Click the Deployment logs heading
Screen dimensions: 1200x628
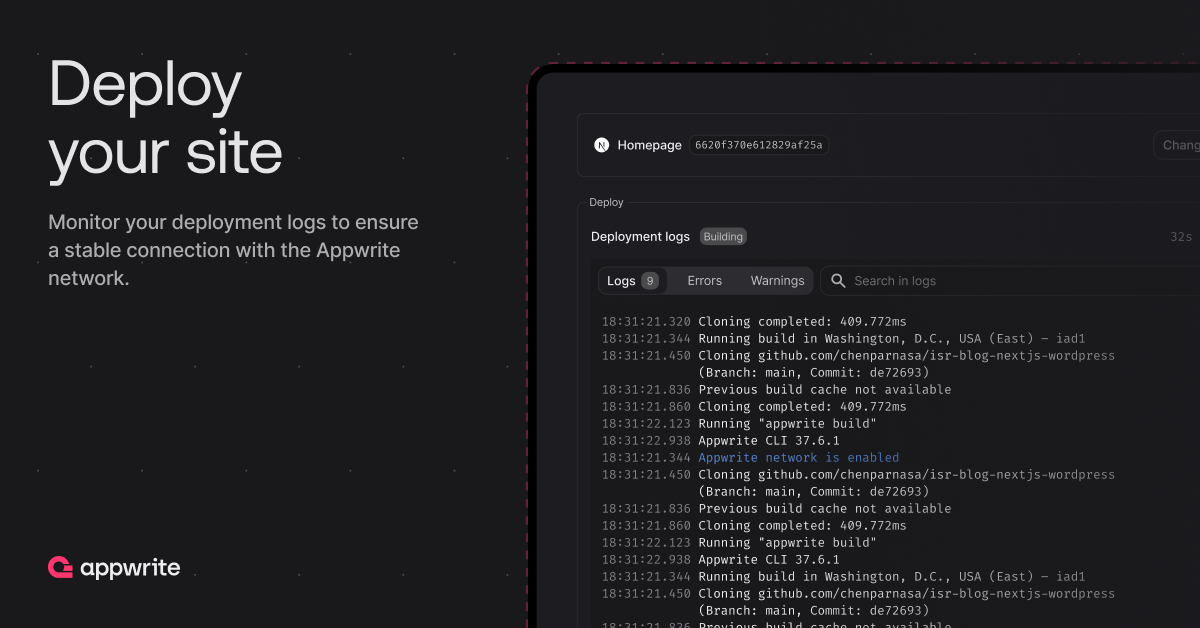[640, 237]
